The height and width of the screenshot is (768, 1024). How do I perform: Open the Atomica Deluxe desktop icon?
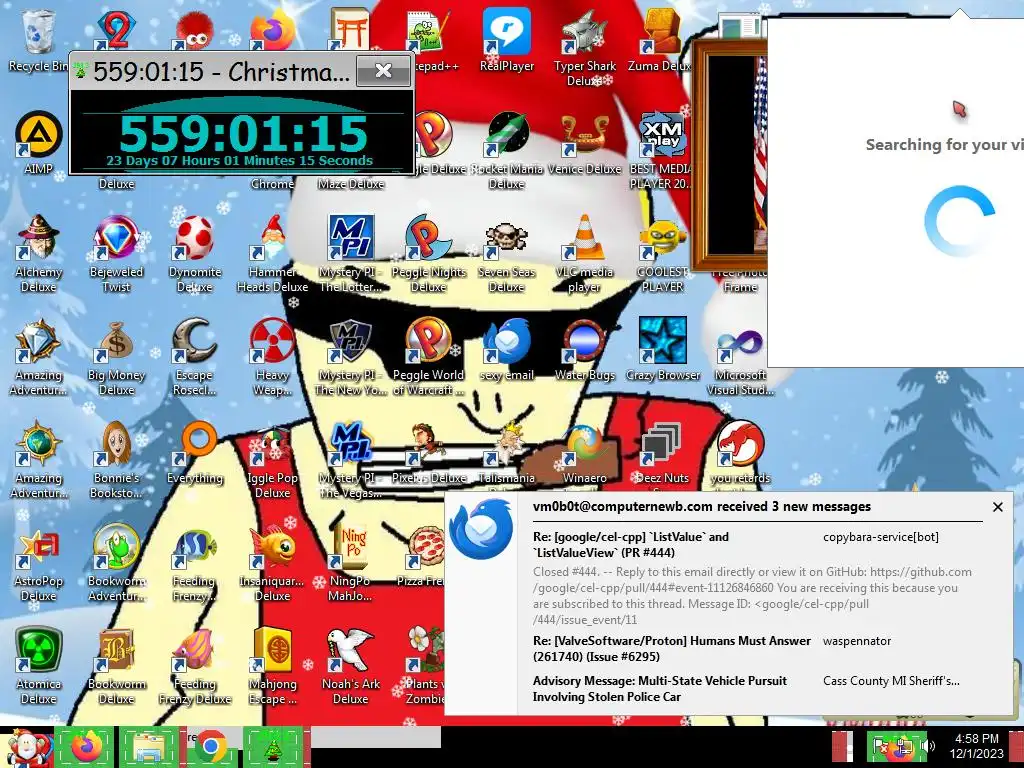pyautogui.click(x=38, y=665)
